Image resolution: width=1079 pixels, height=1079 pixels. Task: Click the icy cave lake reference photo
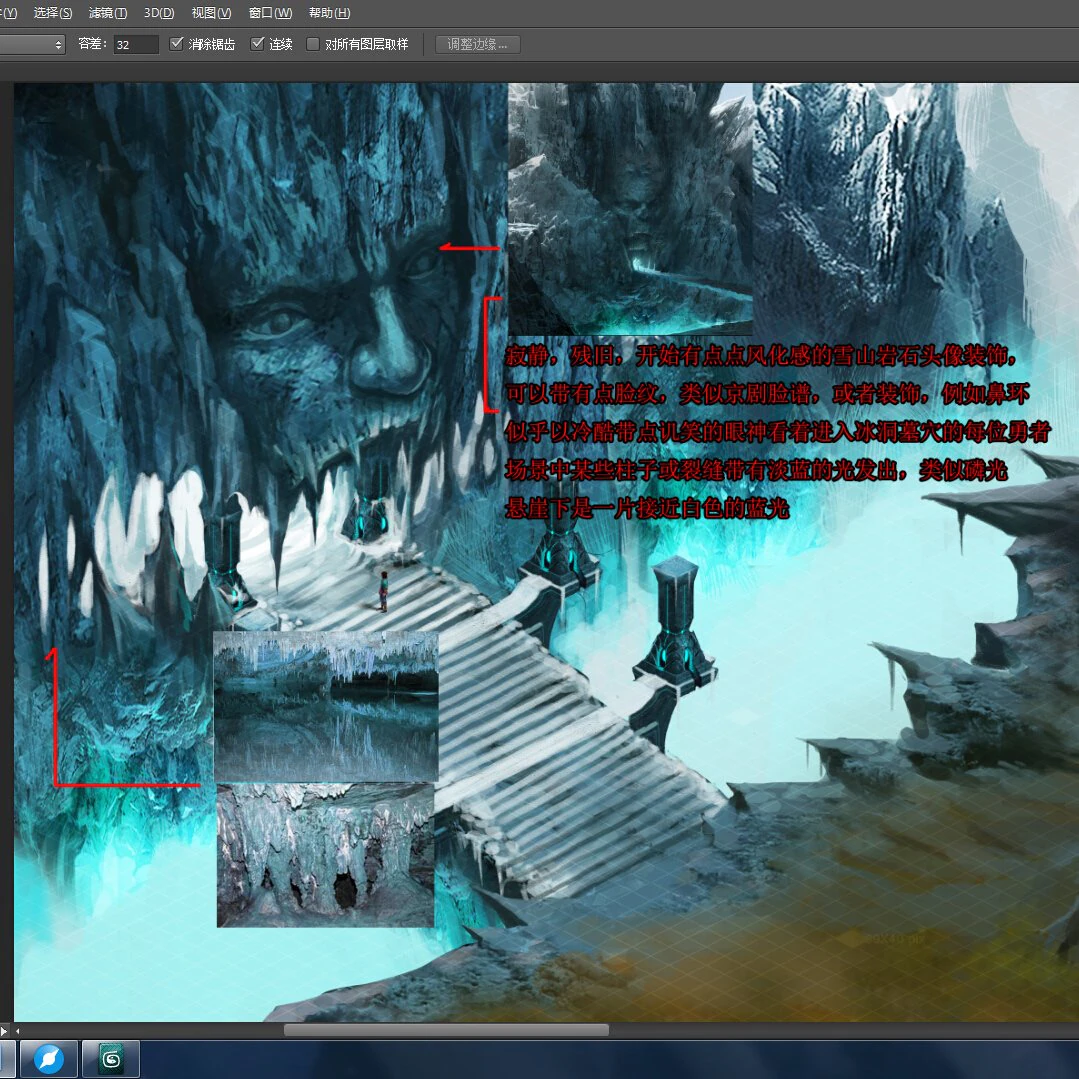point(325,707)
